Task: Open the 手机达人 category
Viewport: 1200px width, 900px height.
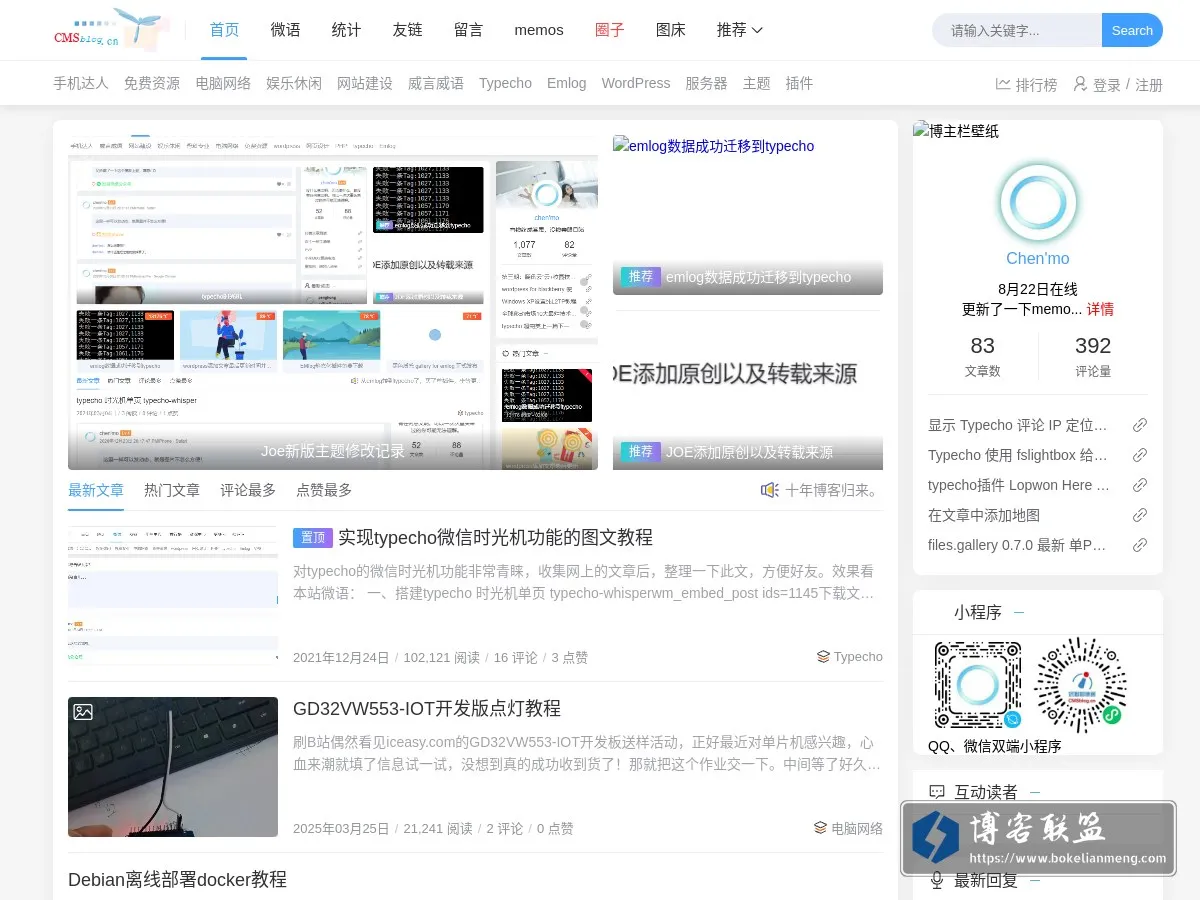Action: click(81, 83)
